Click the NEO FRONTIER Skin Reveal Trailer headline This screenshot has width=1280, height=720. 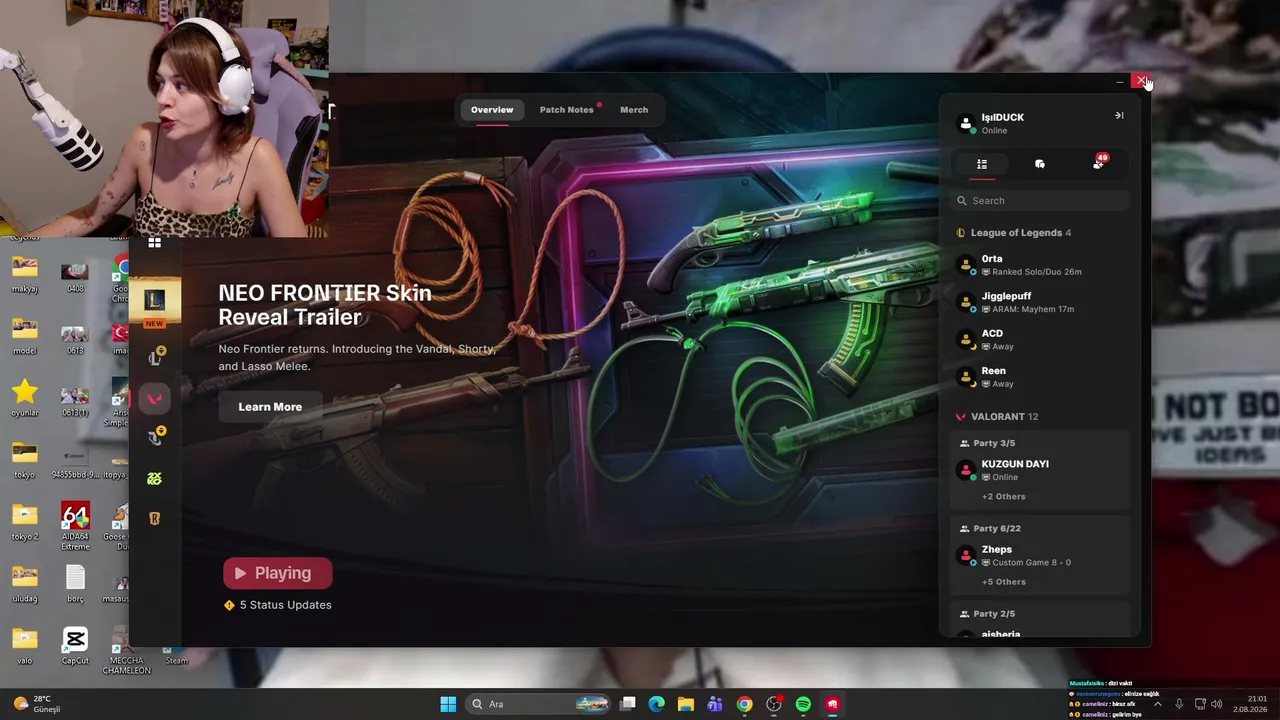tap(325, 305)
